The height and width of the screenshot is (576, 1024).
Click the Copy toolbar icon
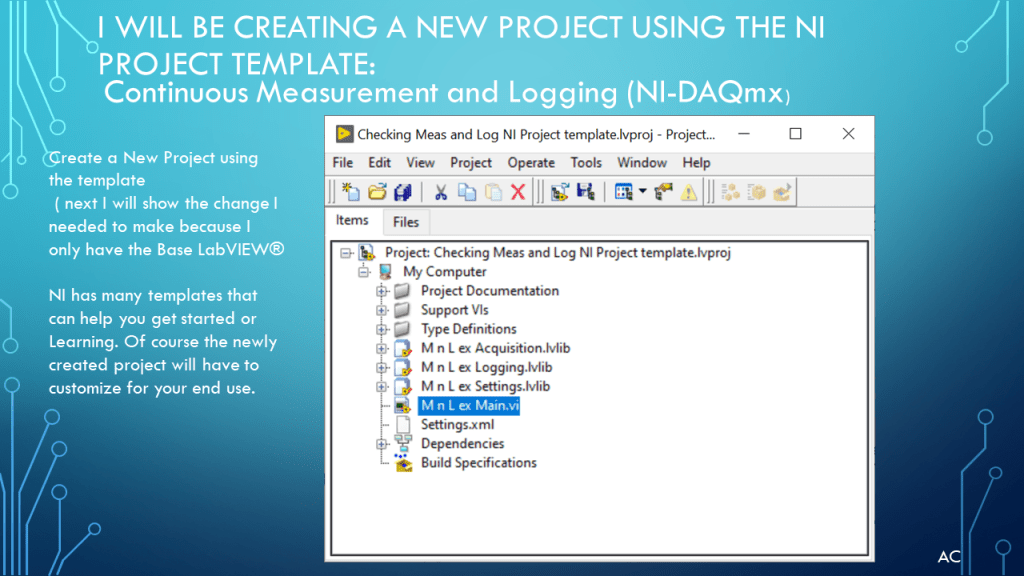click(x=466, y=192)
